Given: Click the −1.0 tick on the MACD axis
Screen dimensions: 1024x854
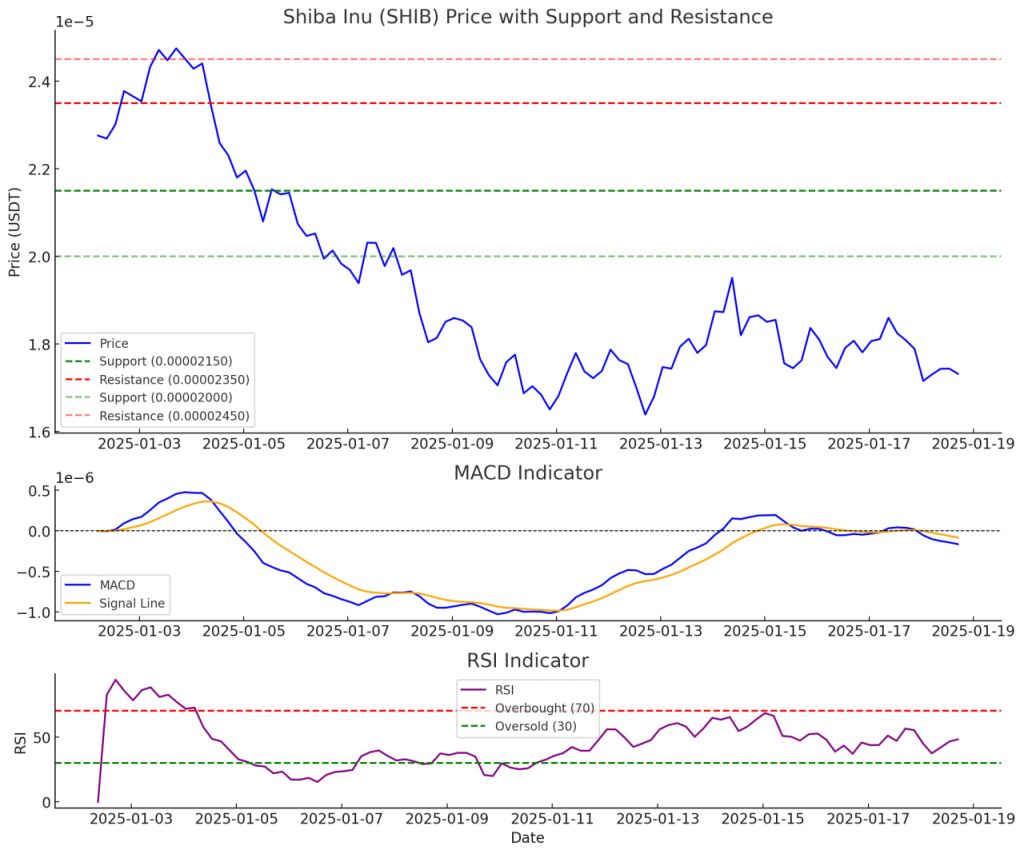Looking at the screenshot, I should (33, 612).
